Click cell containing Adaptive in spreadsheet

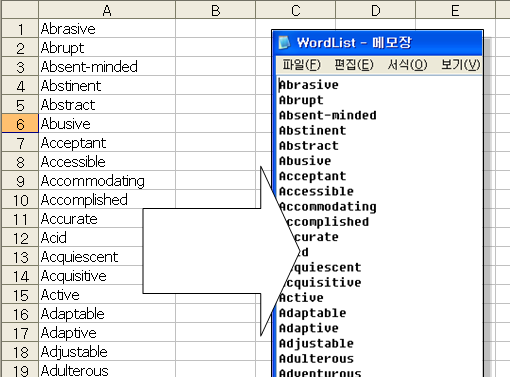pyautogui.click(x=107, y=332)
